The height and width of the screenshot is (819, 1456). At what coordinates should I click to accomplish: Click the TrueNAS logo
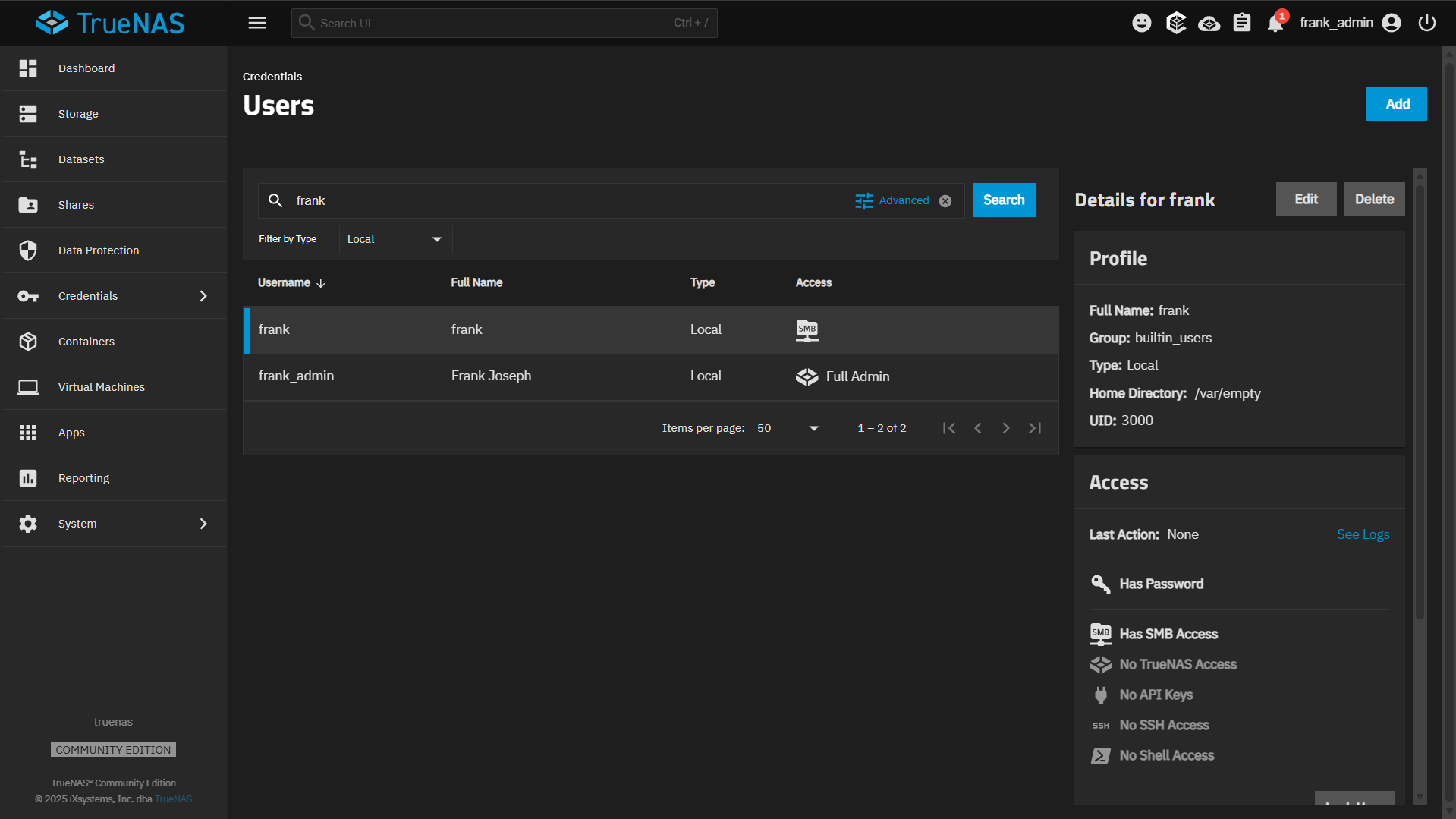click(x=110, y=23)
